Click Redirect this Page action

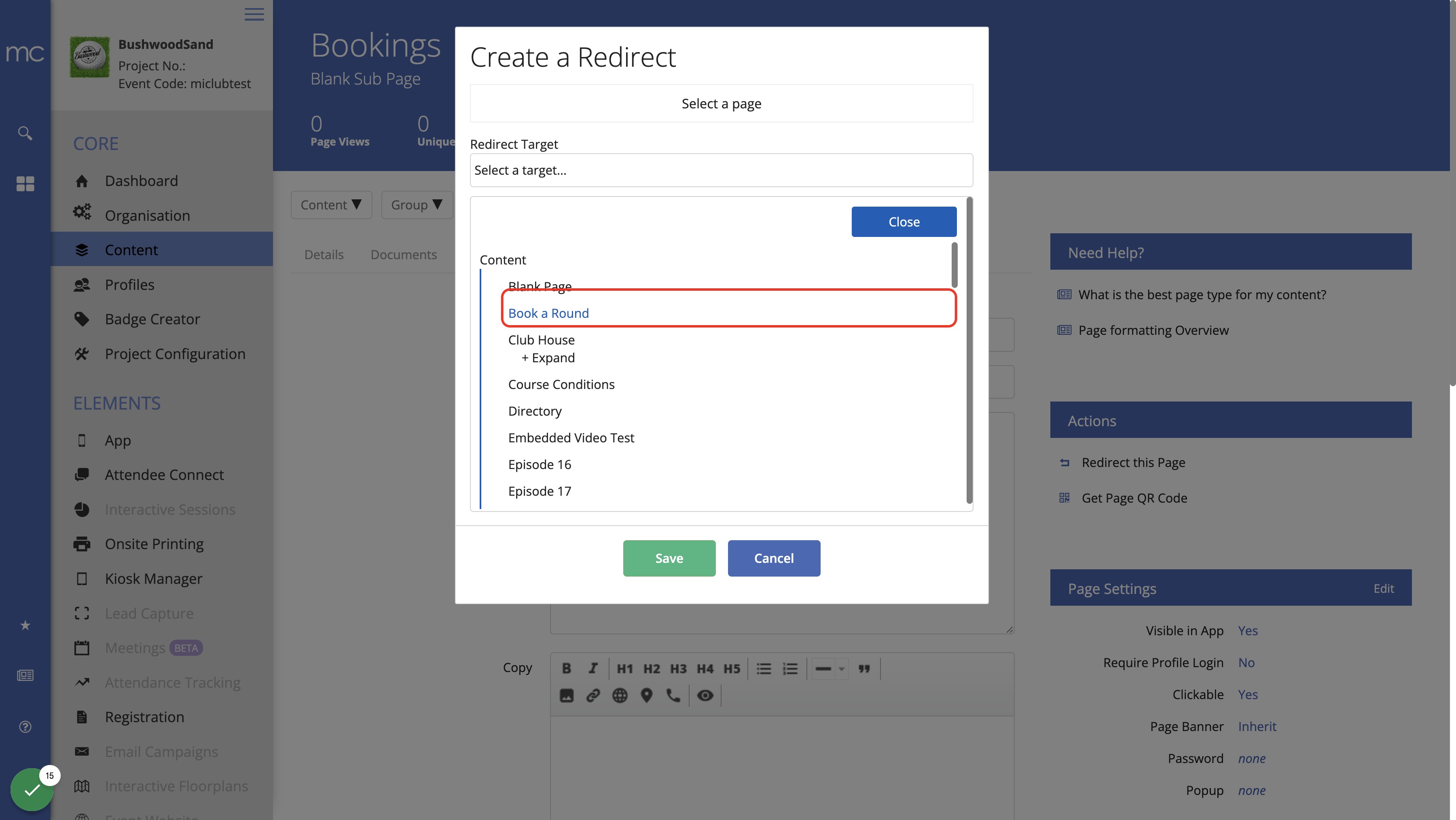pos(1133,462)
